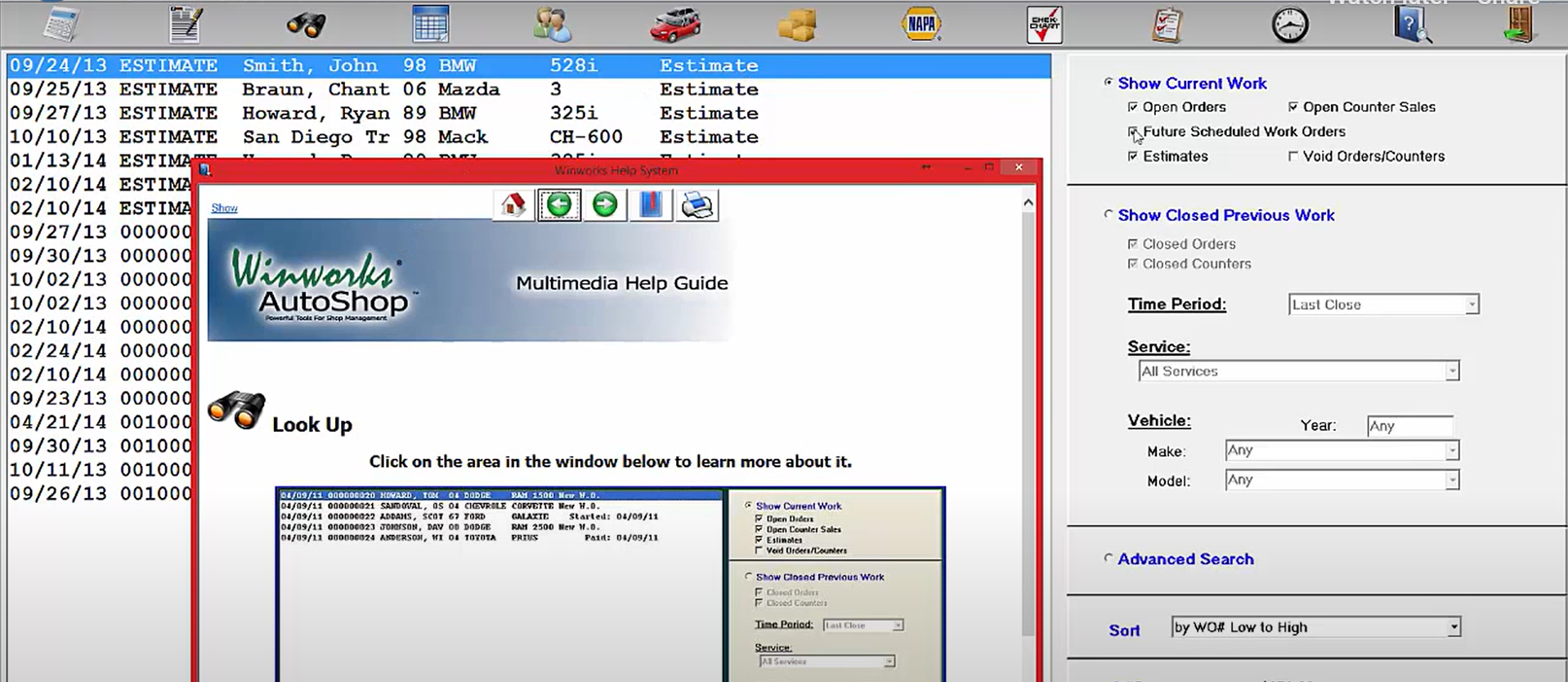Select the binoculars Look Up toolbar icon
The height and width of the screenshot is (682, 1568).
tap(307, 25)
